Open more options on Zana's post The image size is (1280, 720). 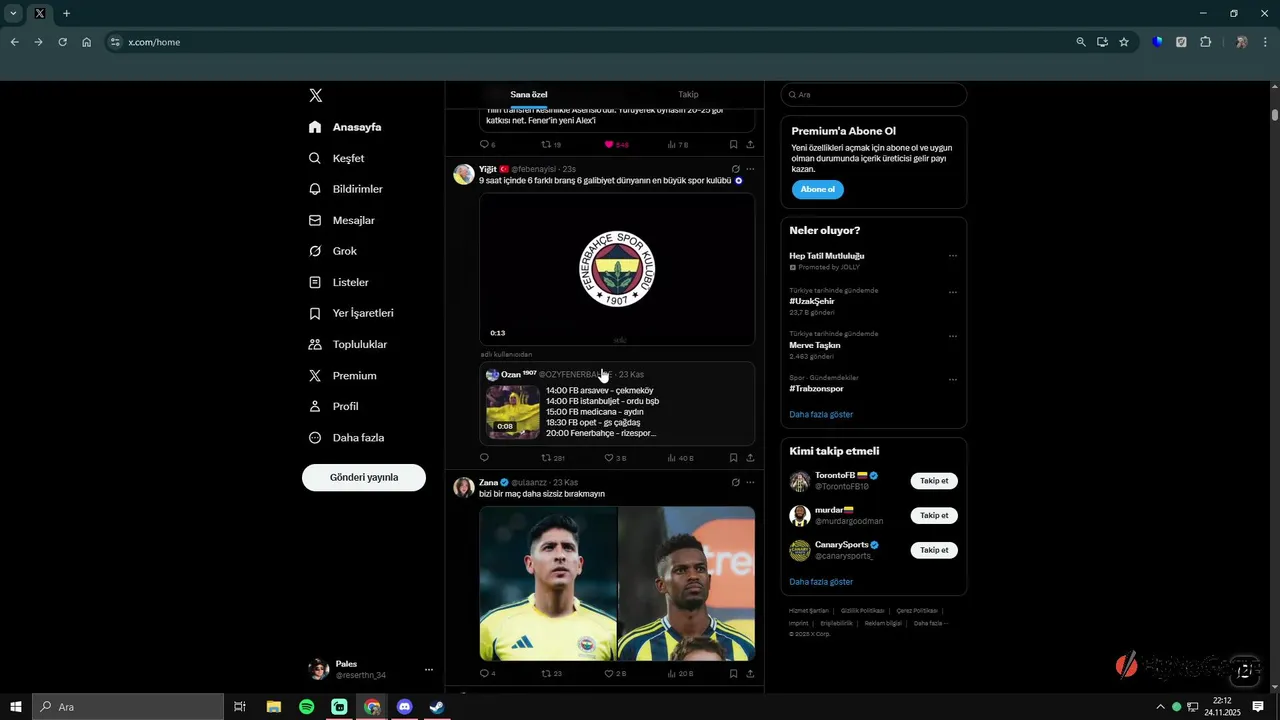tap(750, 482)
